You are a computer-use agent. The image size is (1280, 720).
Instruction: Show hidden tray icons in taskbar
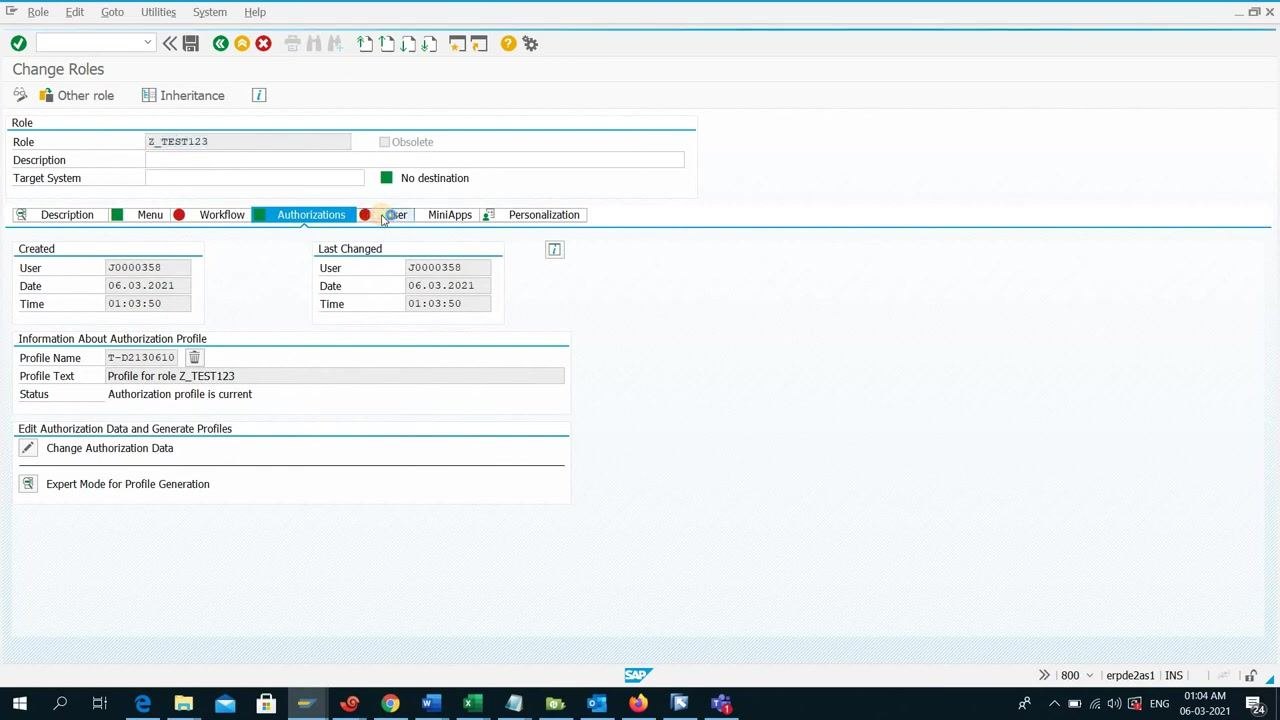1054,703
